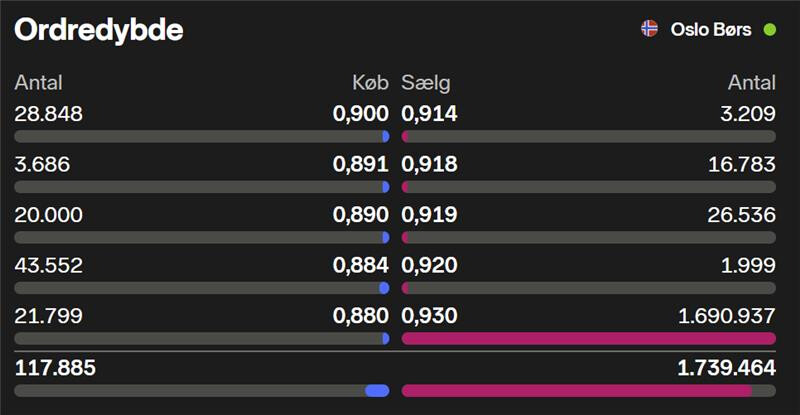Click ask price 0,919
The height and width of the screenshot is (415, 800).
tap(429, 215)
